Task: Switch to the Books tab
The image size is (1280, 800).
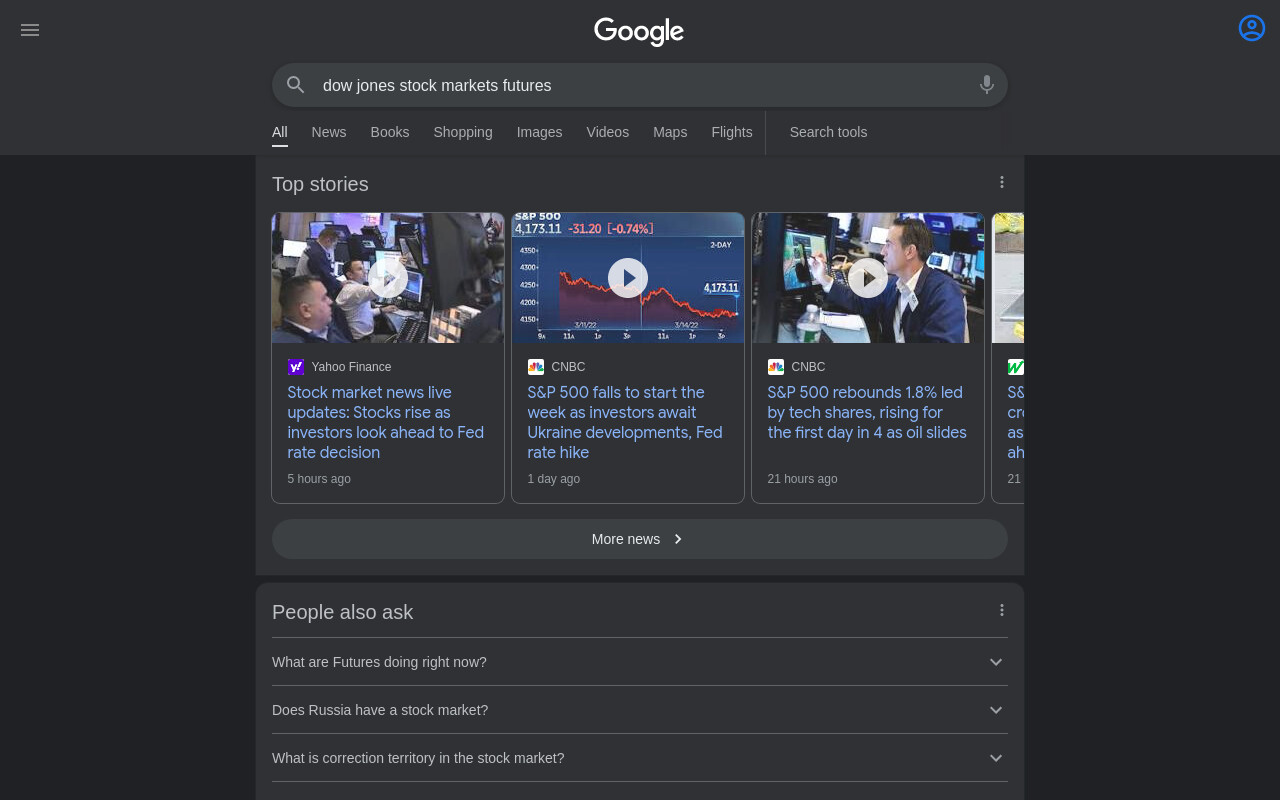Action: (390, 132)
